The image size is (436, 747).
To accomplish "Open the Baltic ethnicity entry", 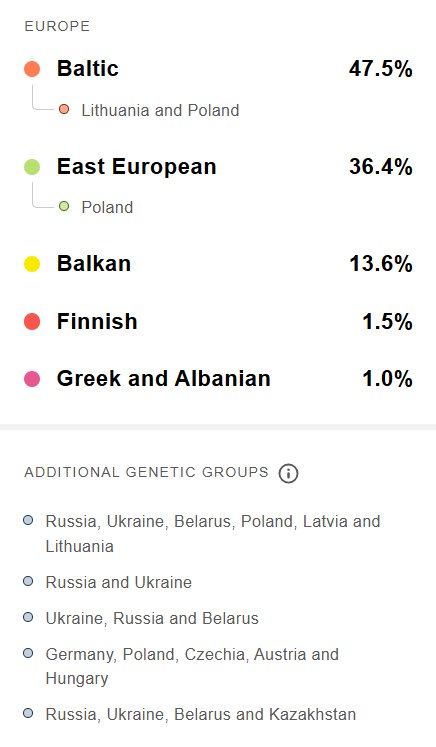I will point(218,69).
